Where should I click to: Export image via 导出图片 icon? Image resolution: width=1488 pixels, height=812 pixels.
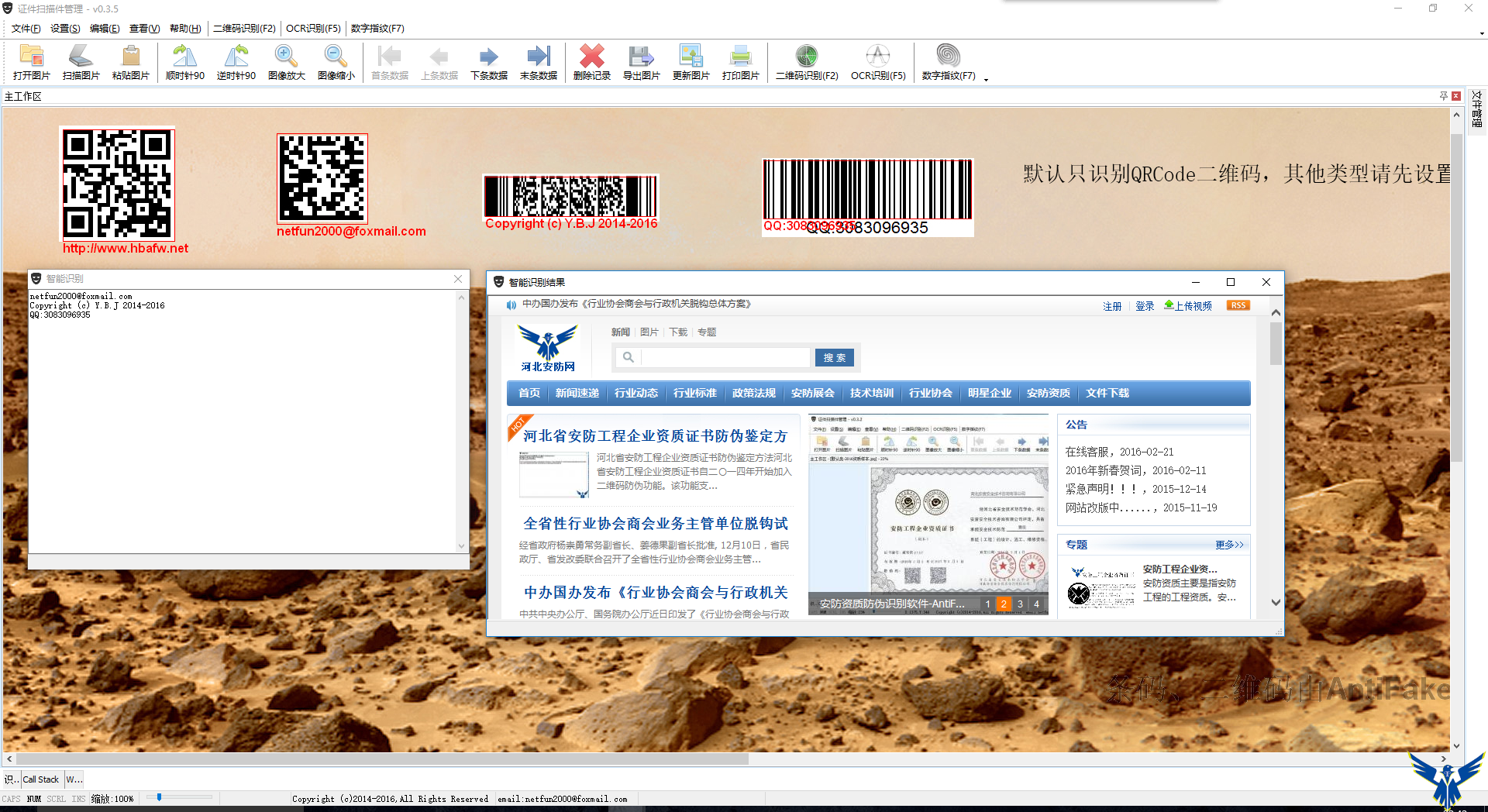pos(642,62)
